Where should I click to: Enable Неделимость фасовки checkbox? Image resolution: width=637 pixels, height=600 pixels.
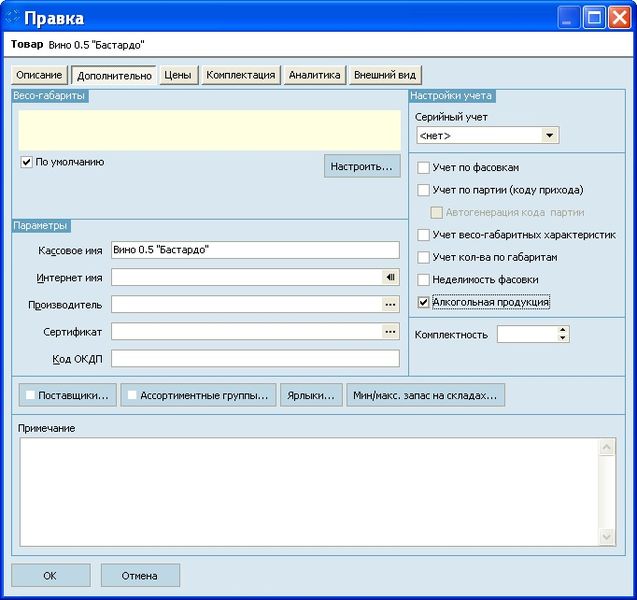coord(423,279)
